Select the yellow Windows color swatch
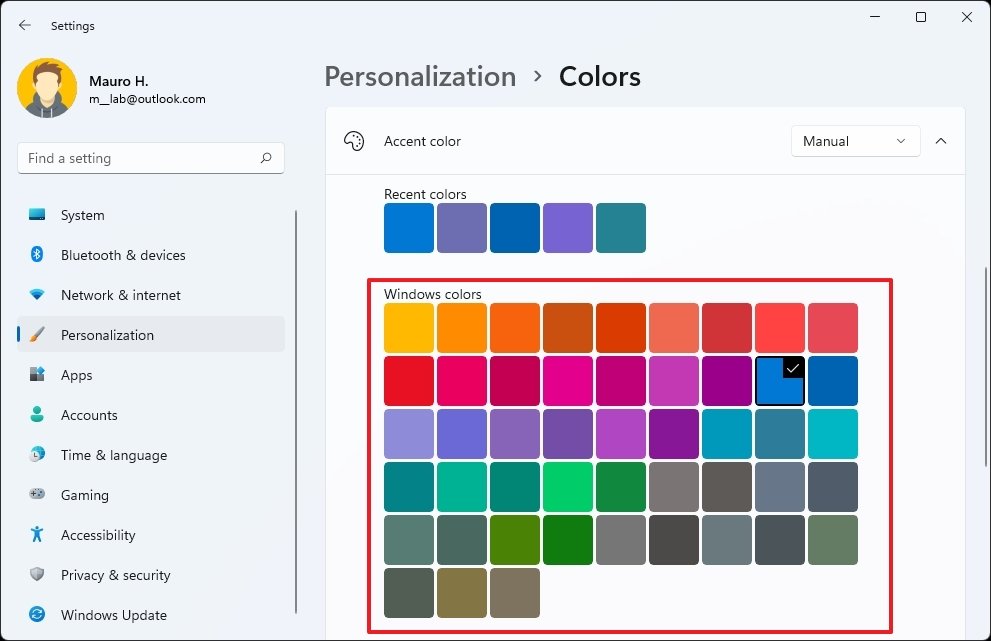Viewport: 991px width, 641px height. tap(408, 328)
